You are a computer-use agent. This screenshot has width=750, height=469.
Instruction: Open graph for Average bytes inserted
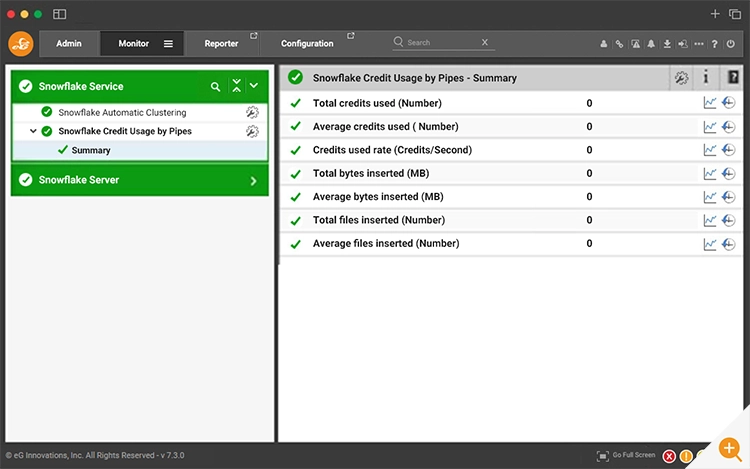point(710,196)
